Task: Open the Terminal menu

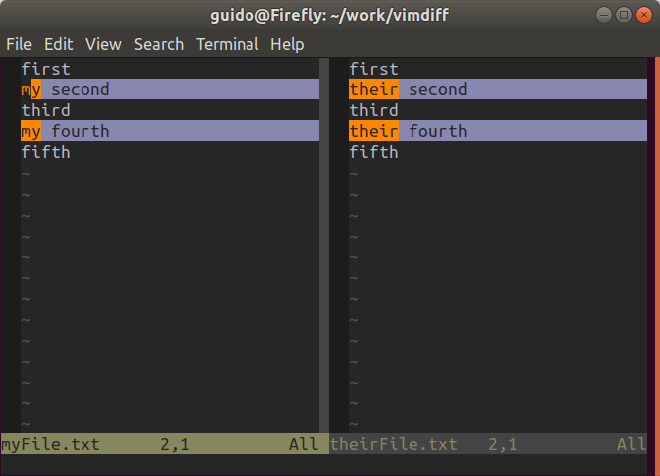Action: point(227,44)
